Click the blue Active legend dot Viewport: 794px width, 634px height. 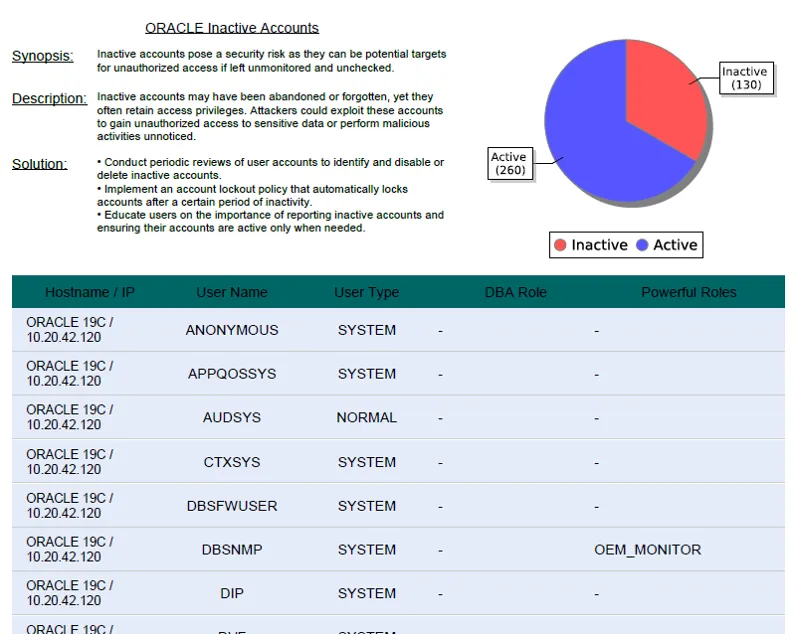pyautogui.click(x=642, y=245)
